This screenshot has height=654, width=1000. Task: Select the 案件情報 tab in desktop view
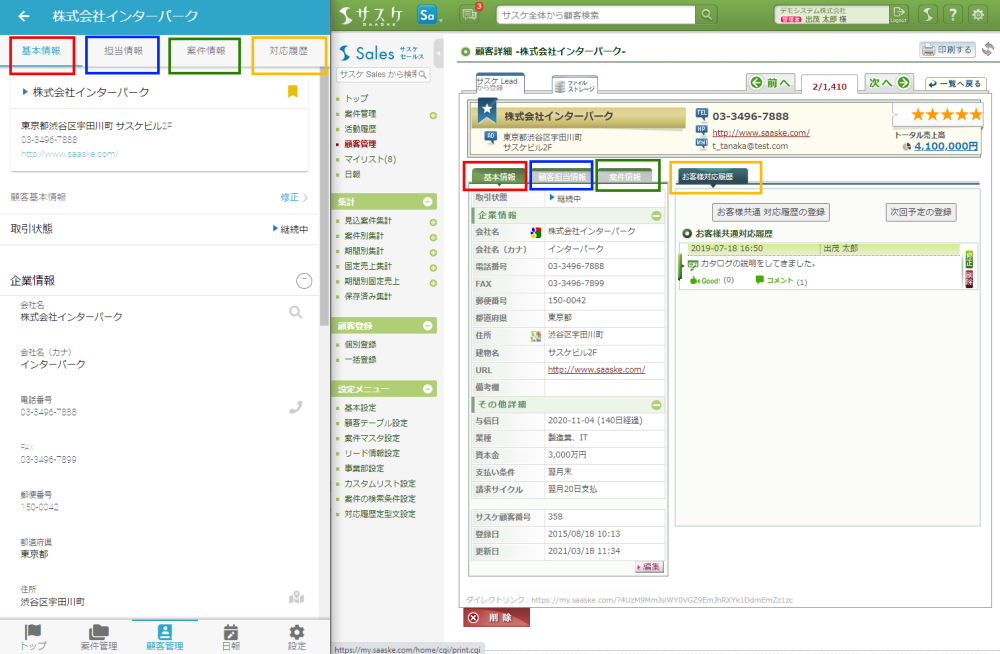(x=626, y=177)
